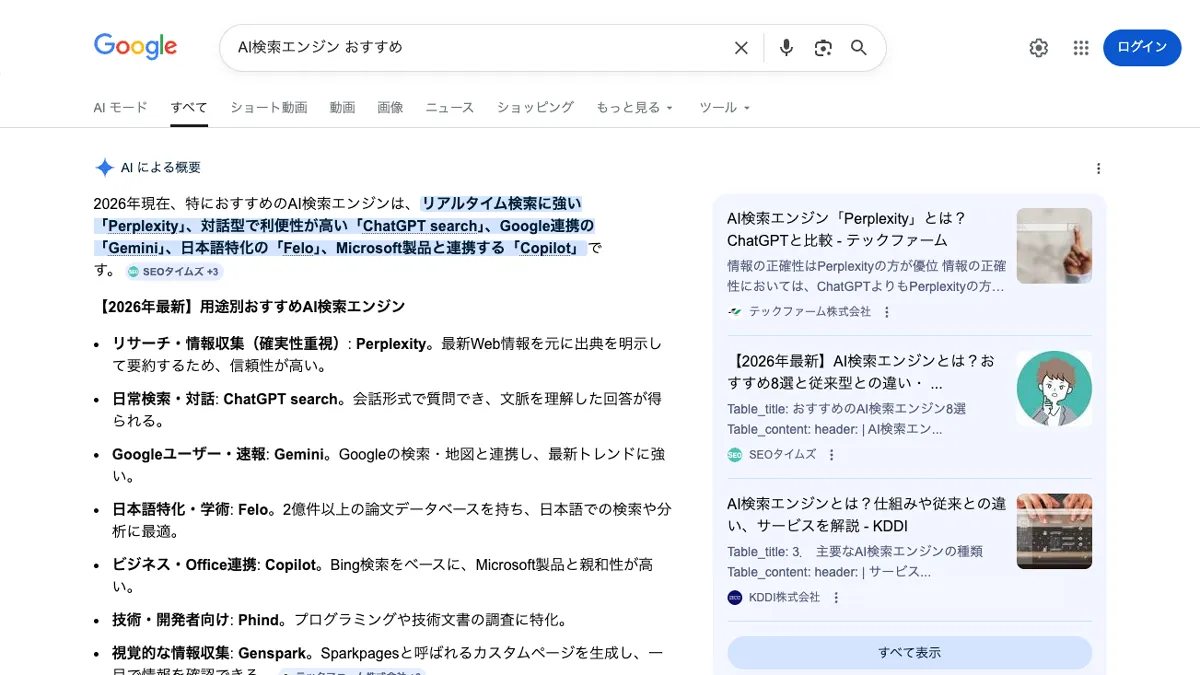The height and width of the screenshot is (675, 1200).
Task: Open the Perplexity とは？ テックファーム article
Action: tap(847, 229)
